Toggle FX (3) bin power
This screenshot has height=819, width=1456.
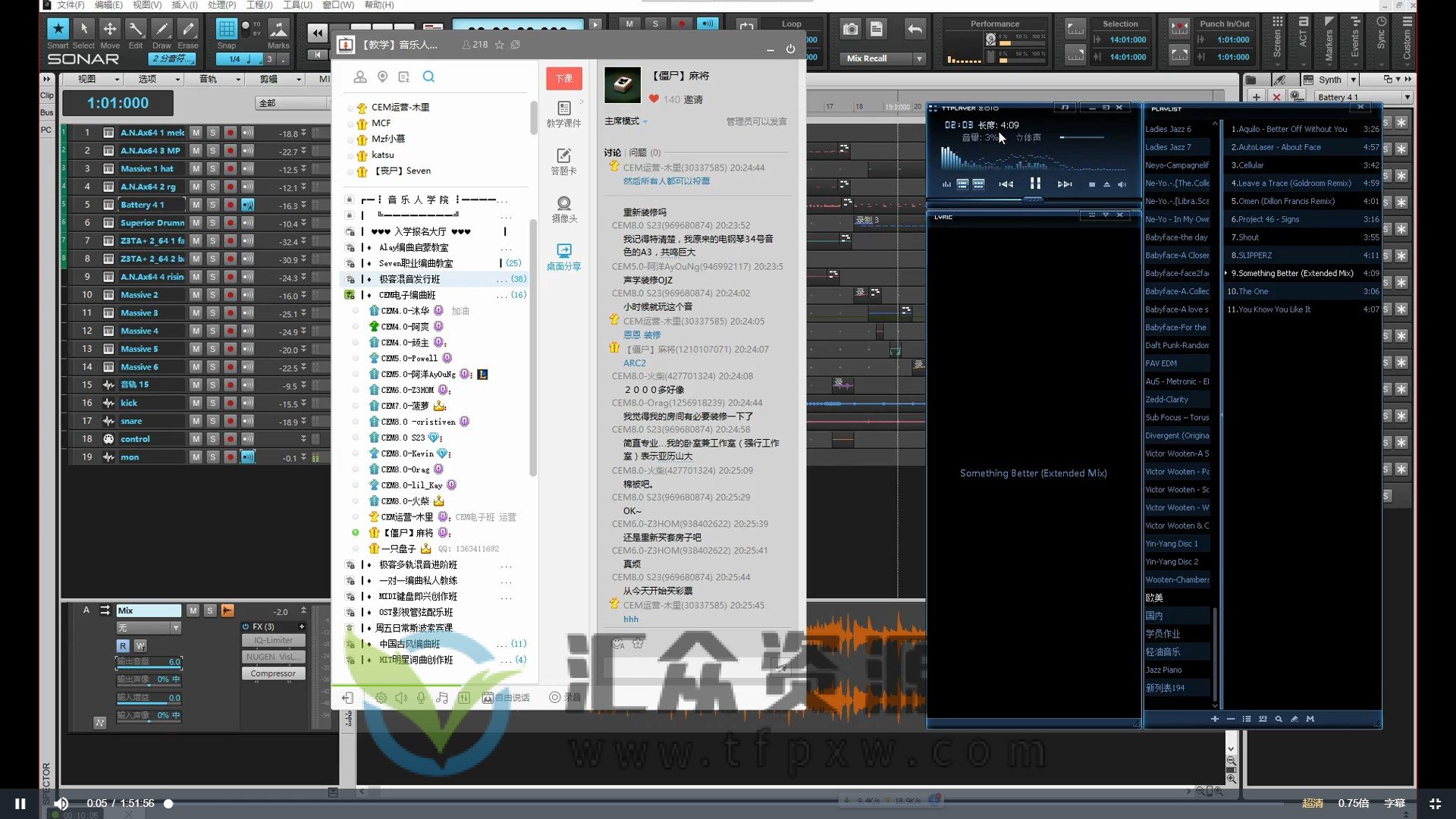point(246,626)
